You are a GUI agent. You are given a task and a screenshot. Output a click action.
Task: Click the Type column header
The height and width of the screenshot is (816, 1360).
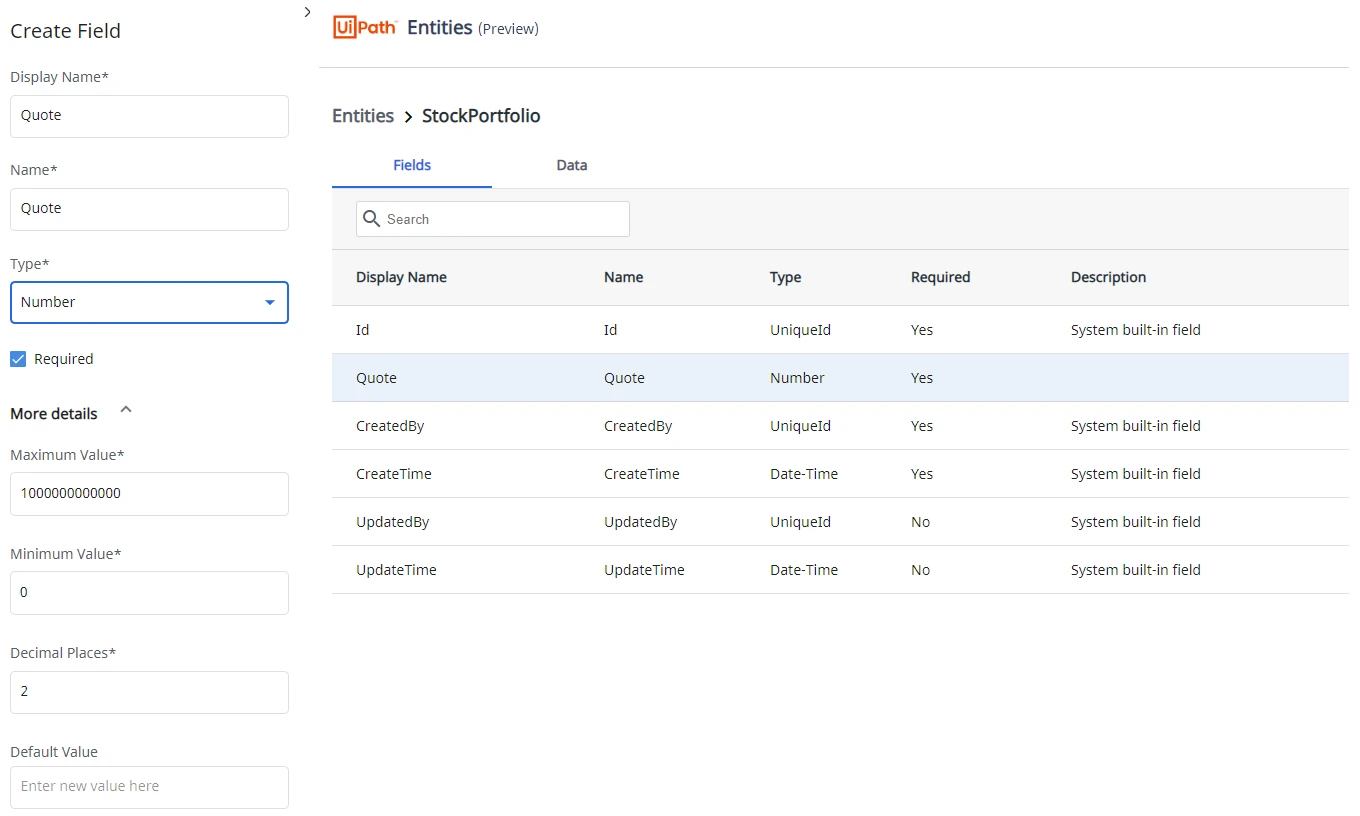785,277
